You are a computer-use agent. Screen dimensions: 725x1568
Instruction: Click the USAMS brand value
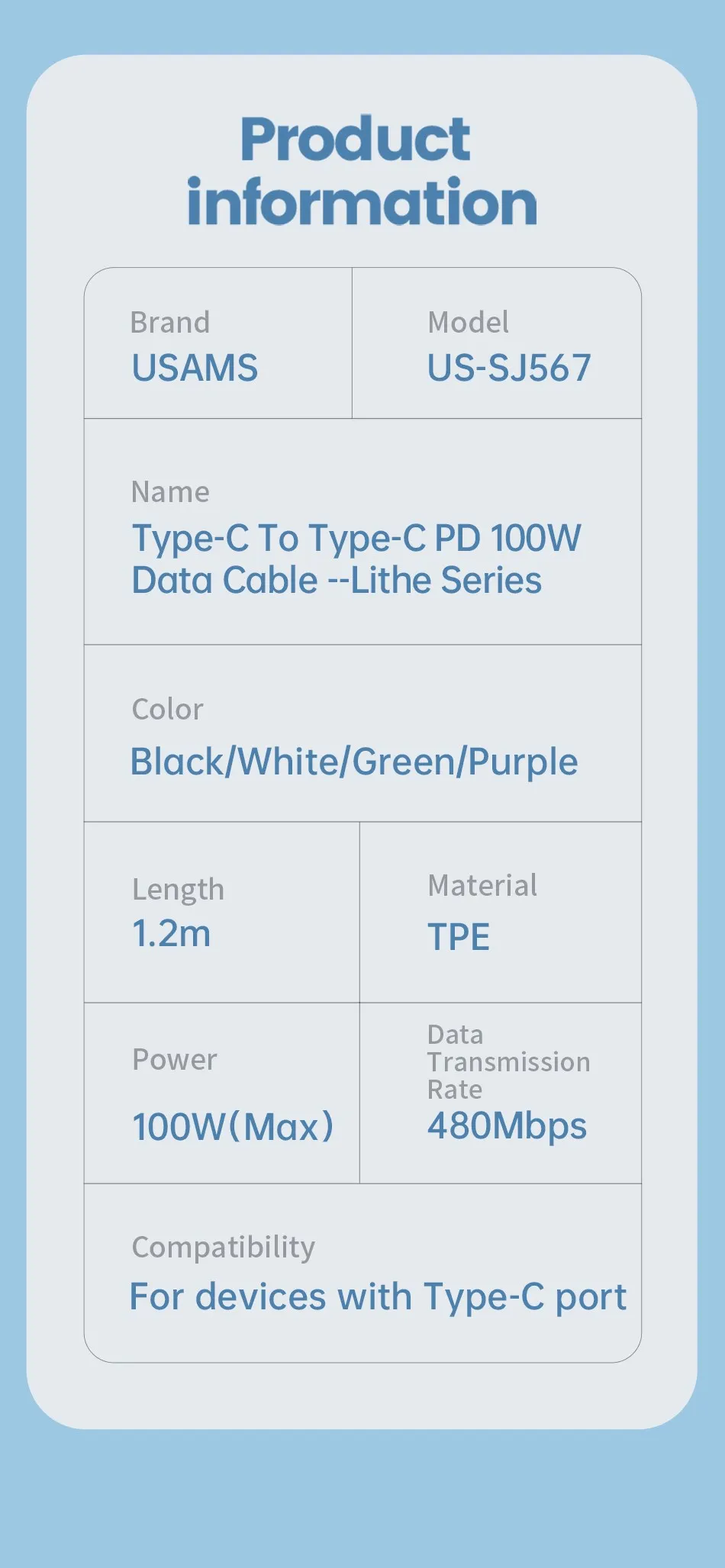tap(195, 368)
